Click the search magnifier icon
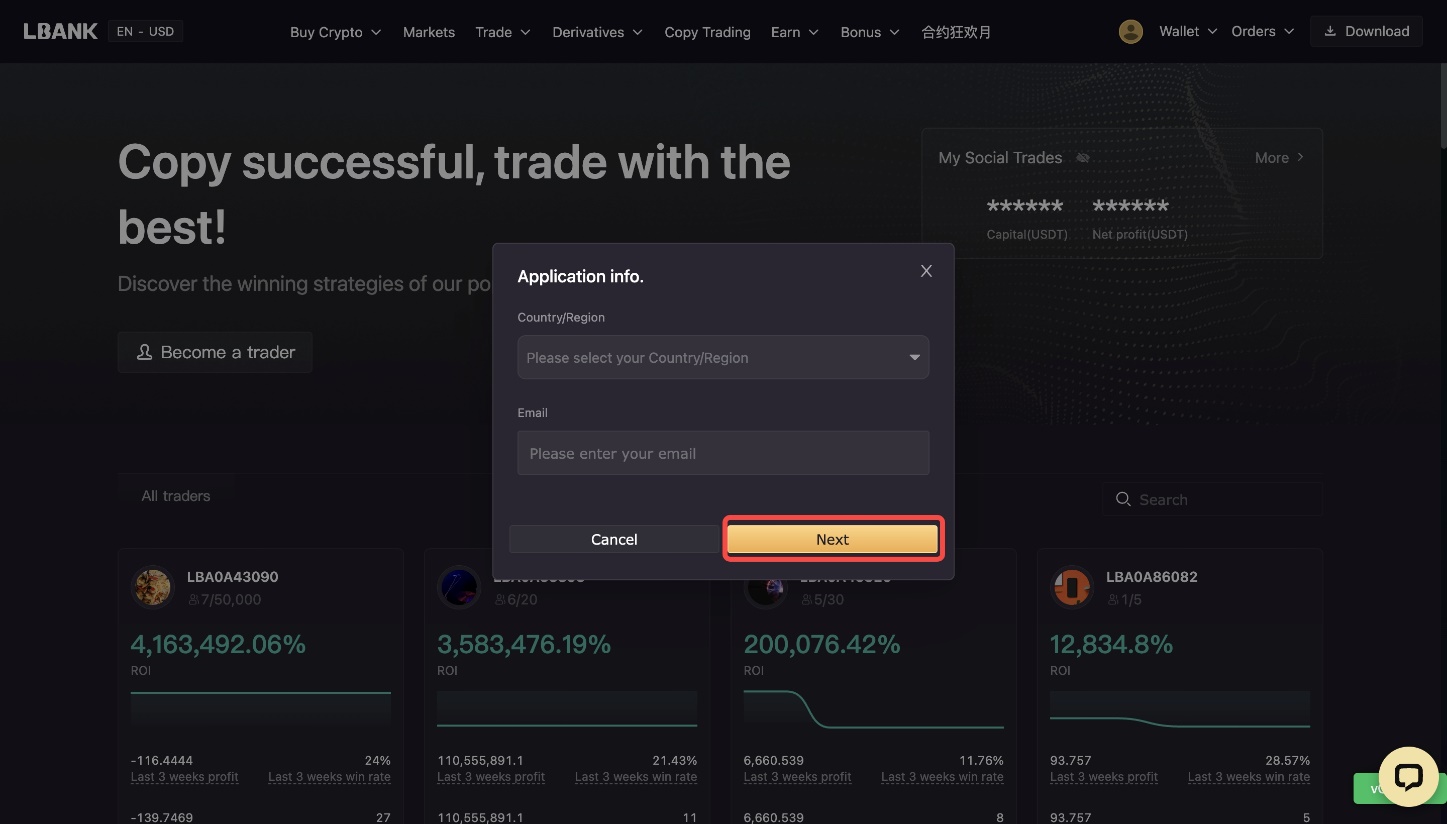Screen dimensions: 1447x824 1123,499
